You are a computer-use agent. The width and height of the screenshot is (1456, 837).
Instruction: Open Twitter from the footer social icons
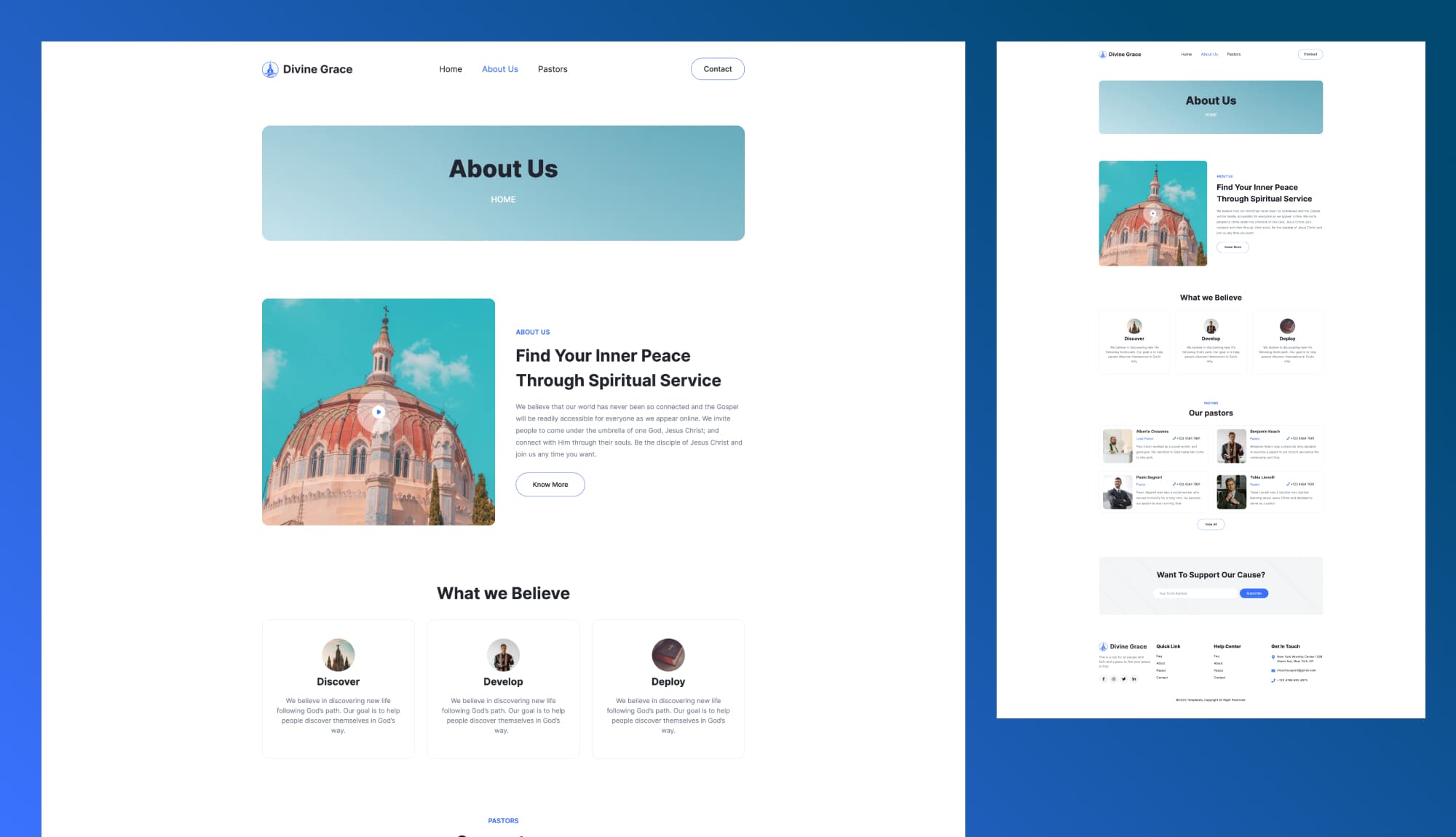tap(1124, 679)
